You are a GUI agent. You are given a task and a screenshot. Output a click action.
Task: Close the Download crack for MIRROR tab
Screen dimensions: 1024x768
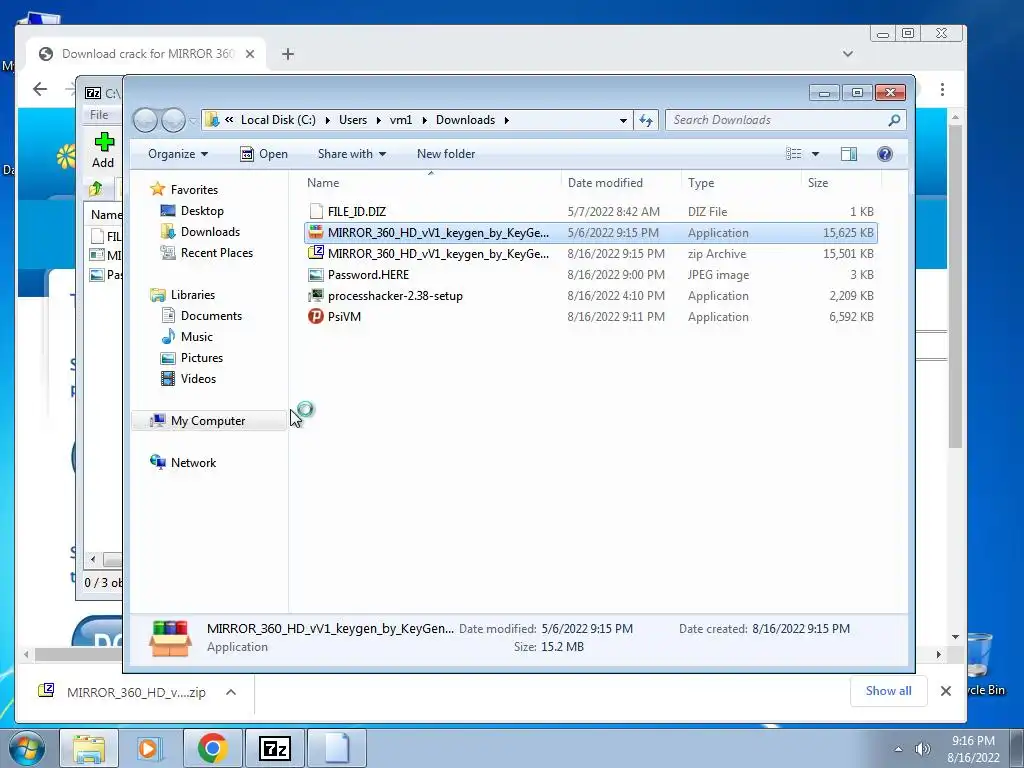pos(249,54)
